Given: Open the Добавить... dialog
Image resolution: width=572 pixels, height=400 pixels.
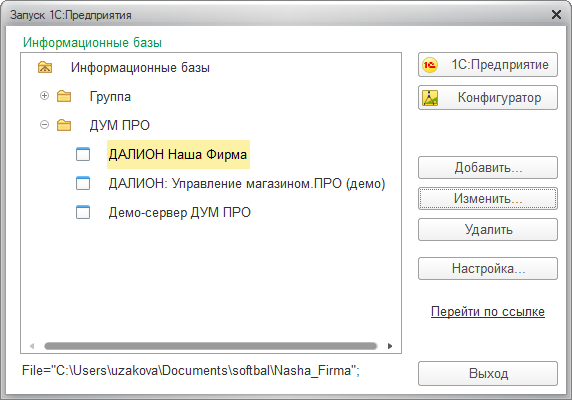Looking at the screenshot, I should 488,168.
